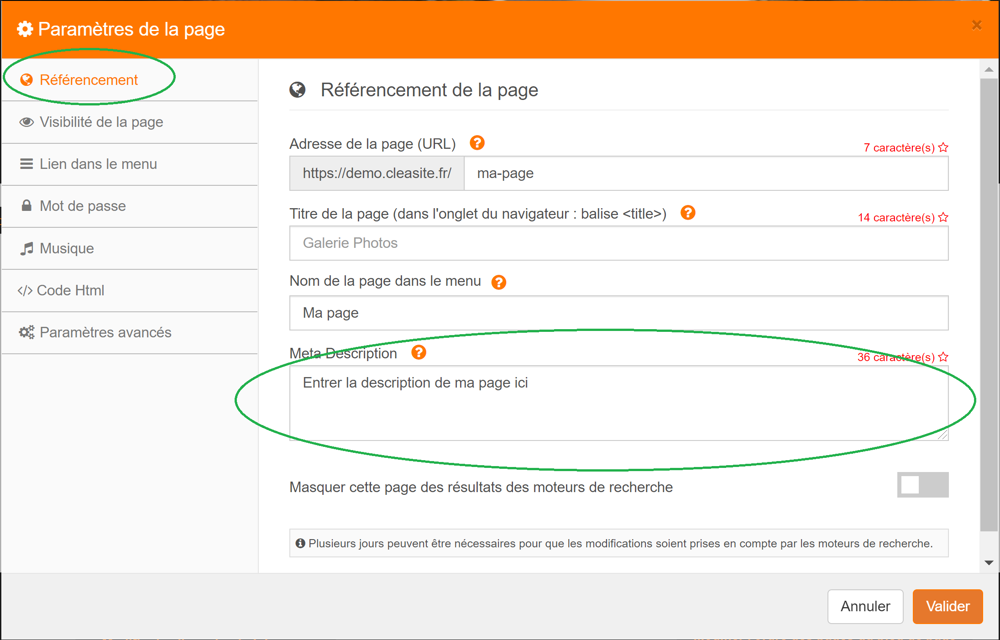Click the Annuler button
This screenshot has width=1000, height=640.
[865, 606]
